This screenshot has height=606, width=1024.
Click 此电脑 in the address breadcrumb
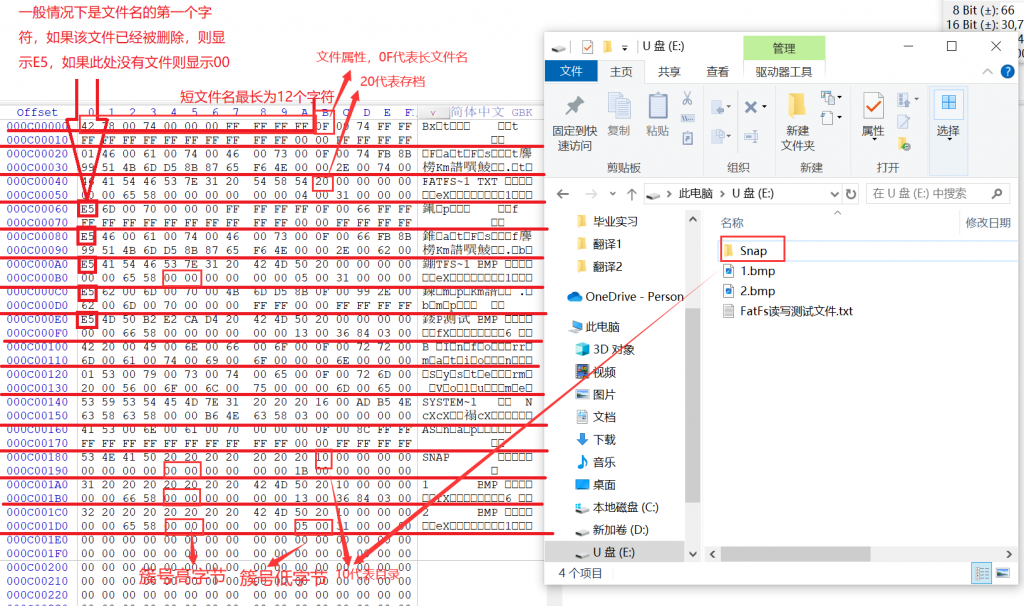(695, 193)
